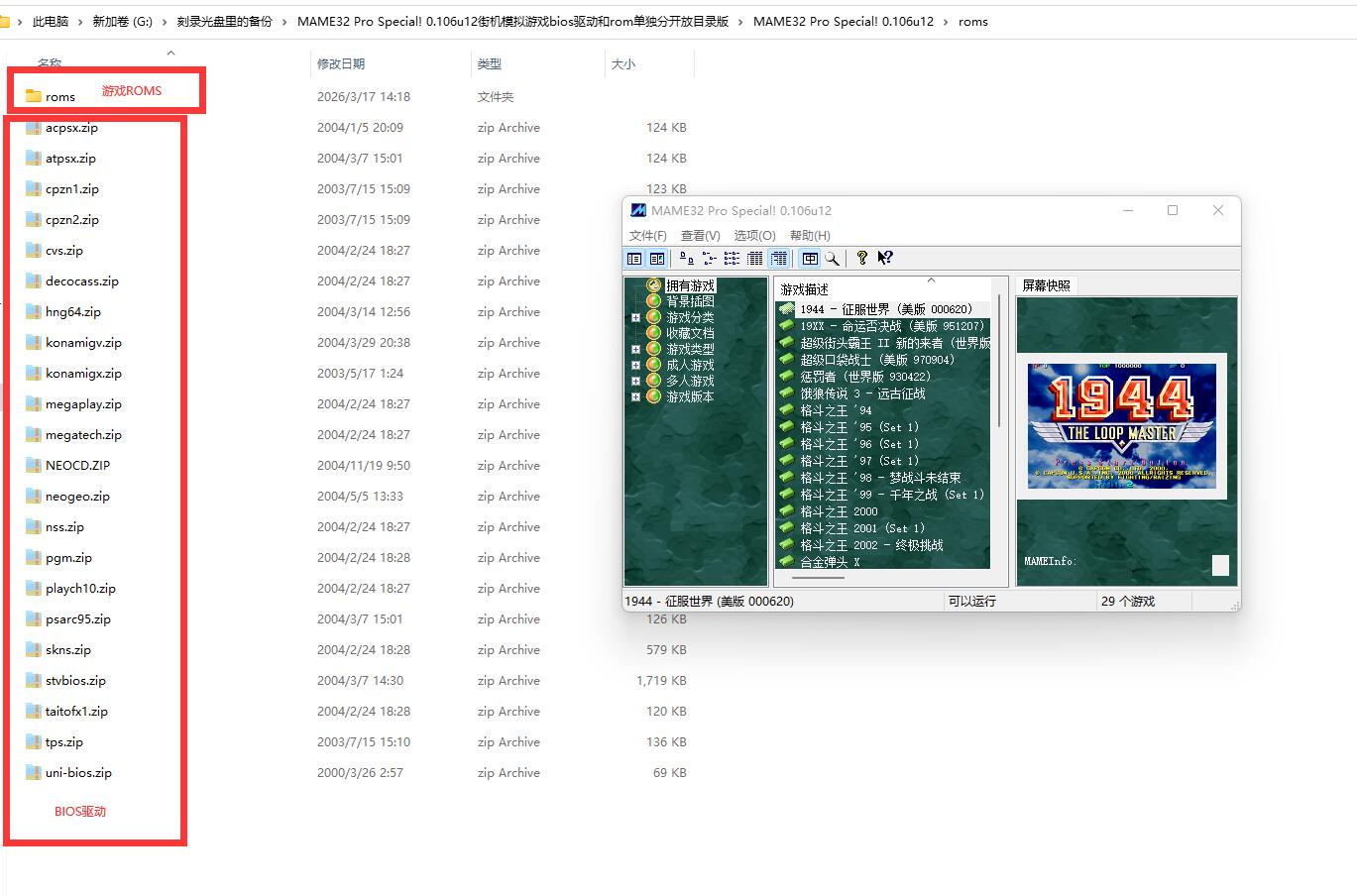Screen dimensions: 1357x896
Task: Click the context help arrow icon
Action: (x=885, y=258)
